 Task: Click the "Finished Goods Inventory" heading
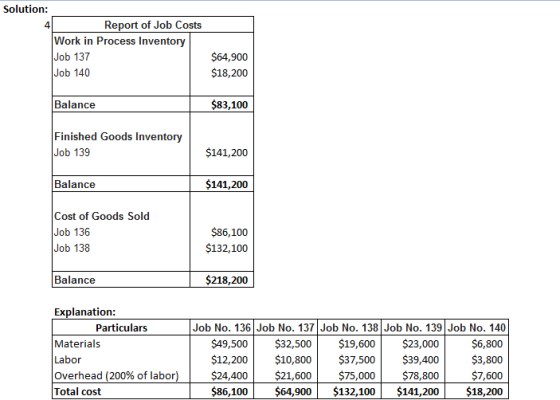(118, 136)
